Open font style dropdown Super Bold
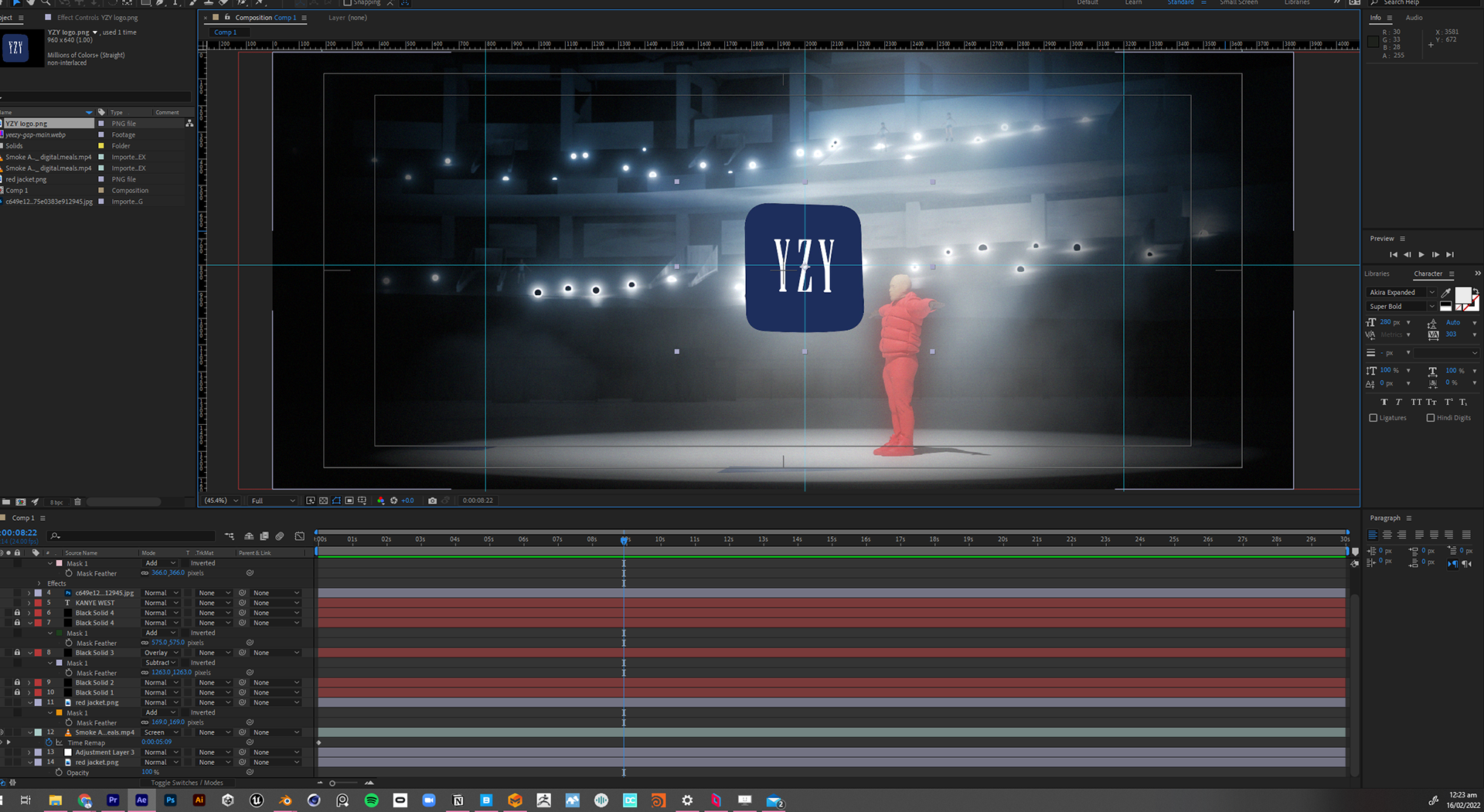Screen dimensions: 1484x812 pyautogui.click(x=1401, y=307)
